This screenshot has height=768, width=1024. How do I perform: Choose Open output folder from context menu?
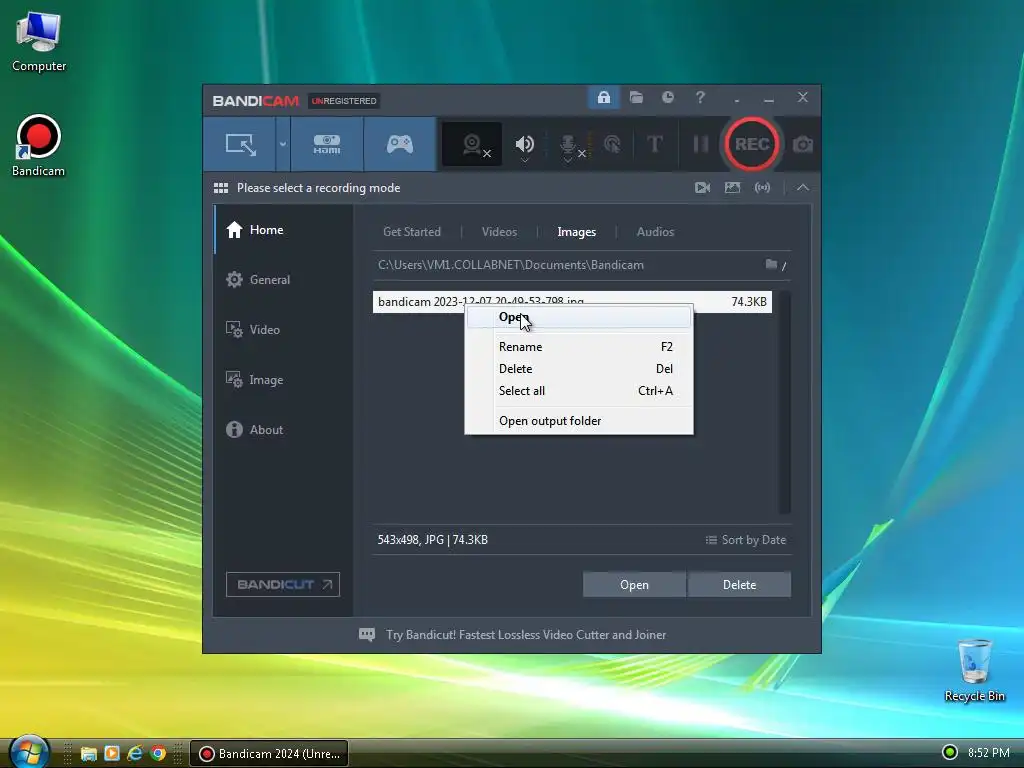pyautogui.click(x=579, y=421)
